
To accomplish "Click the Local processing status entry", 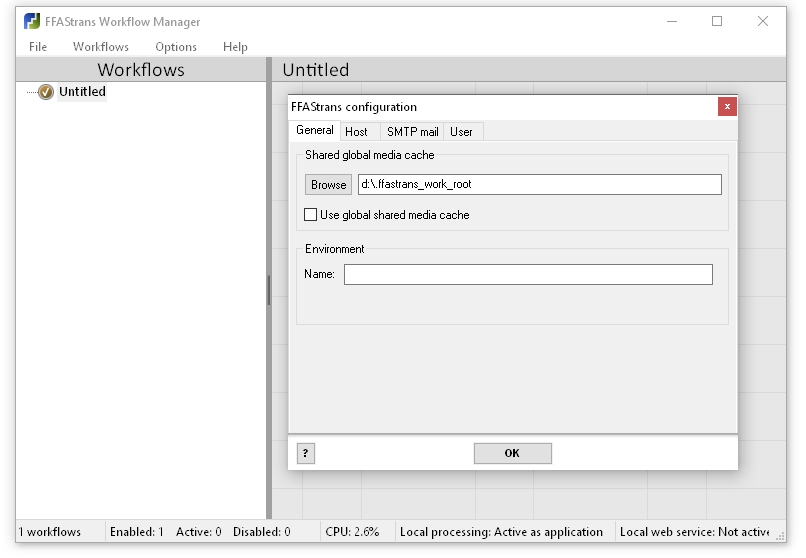I will [x=501, y=532].
